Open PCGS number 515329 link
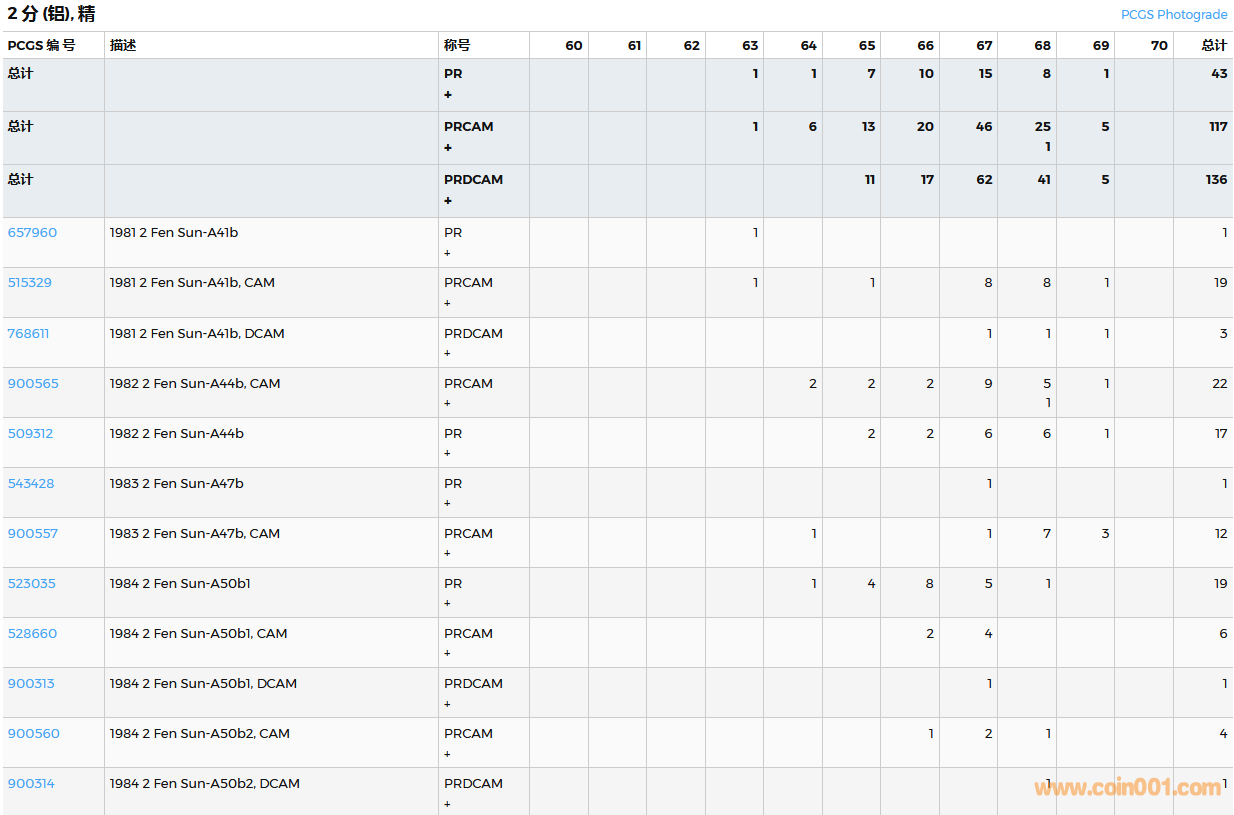The width and height of the screenshot is (1234, 815). pyautogui.click(x=30, y=283)
